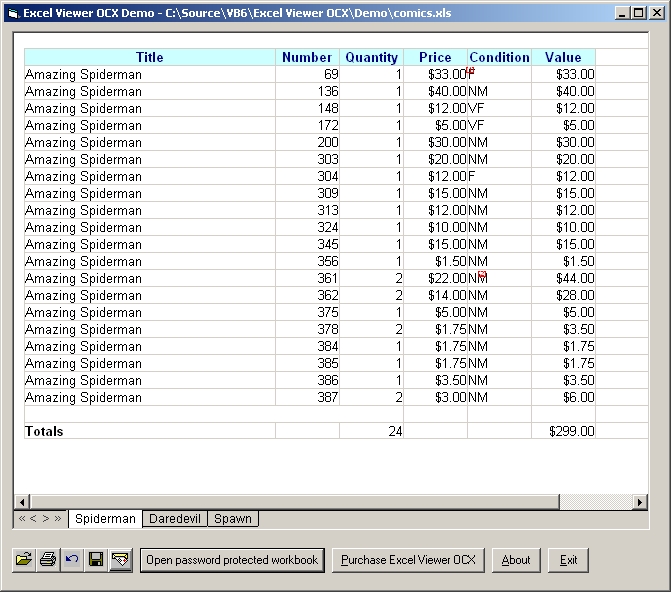Click issue number cell 378
Image resolution: width=671 pixels, height=592 pixels.
click(x=307, y=329)
